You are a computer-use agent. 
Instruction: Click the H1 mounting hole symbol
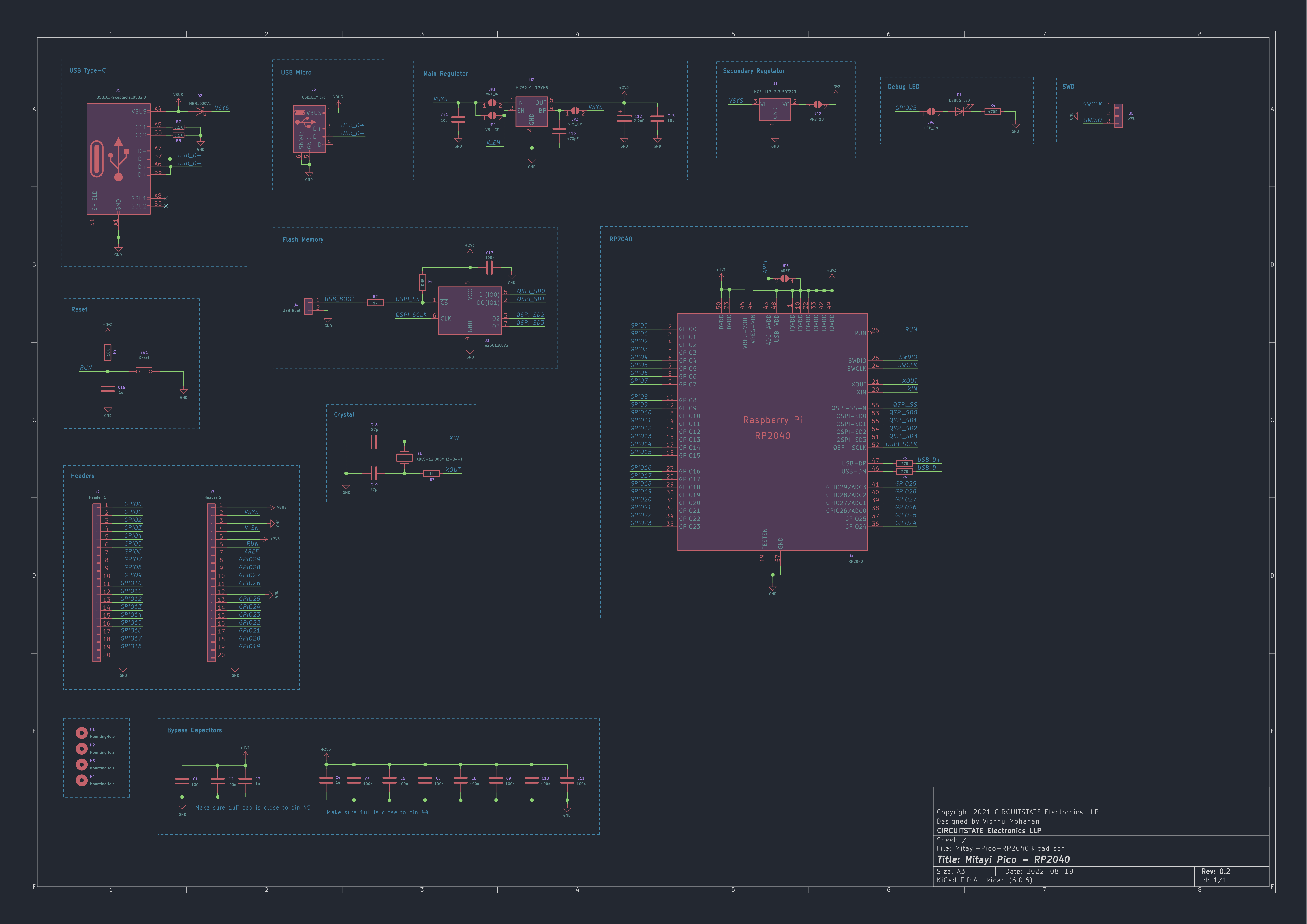click(81, 733)
